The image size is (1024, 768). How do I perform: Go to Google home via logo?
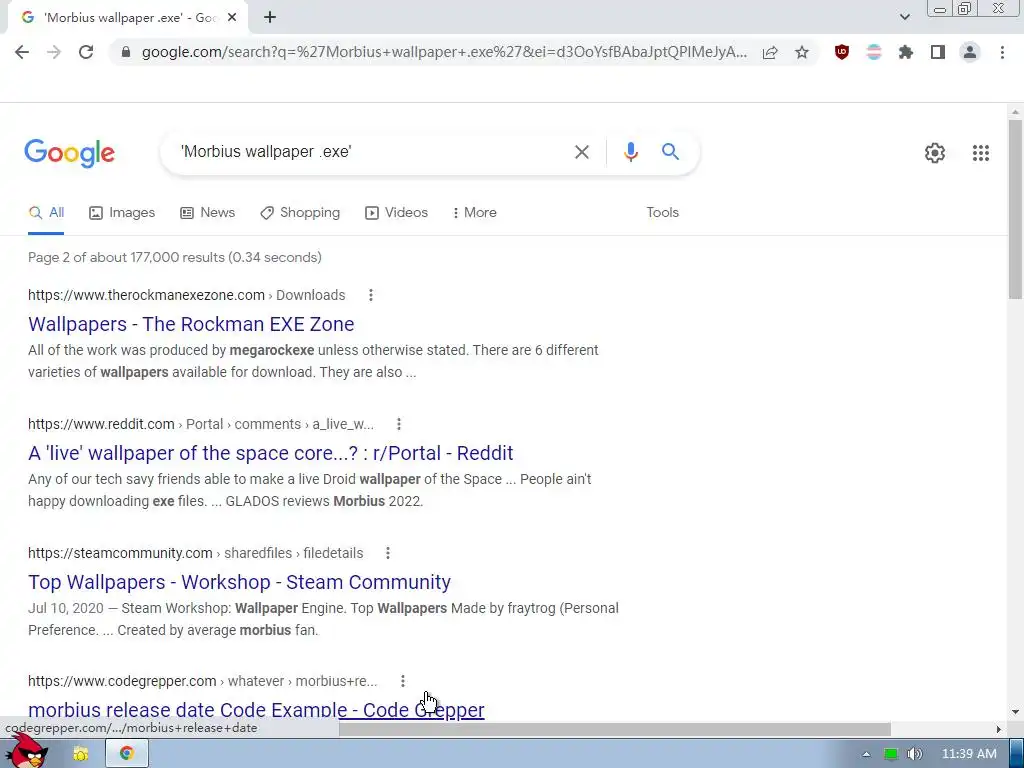[x=69, y=153]
